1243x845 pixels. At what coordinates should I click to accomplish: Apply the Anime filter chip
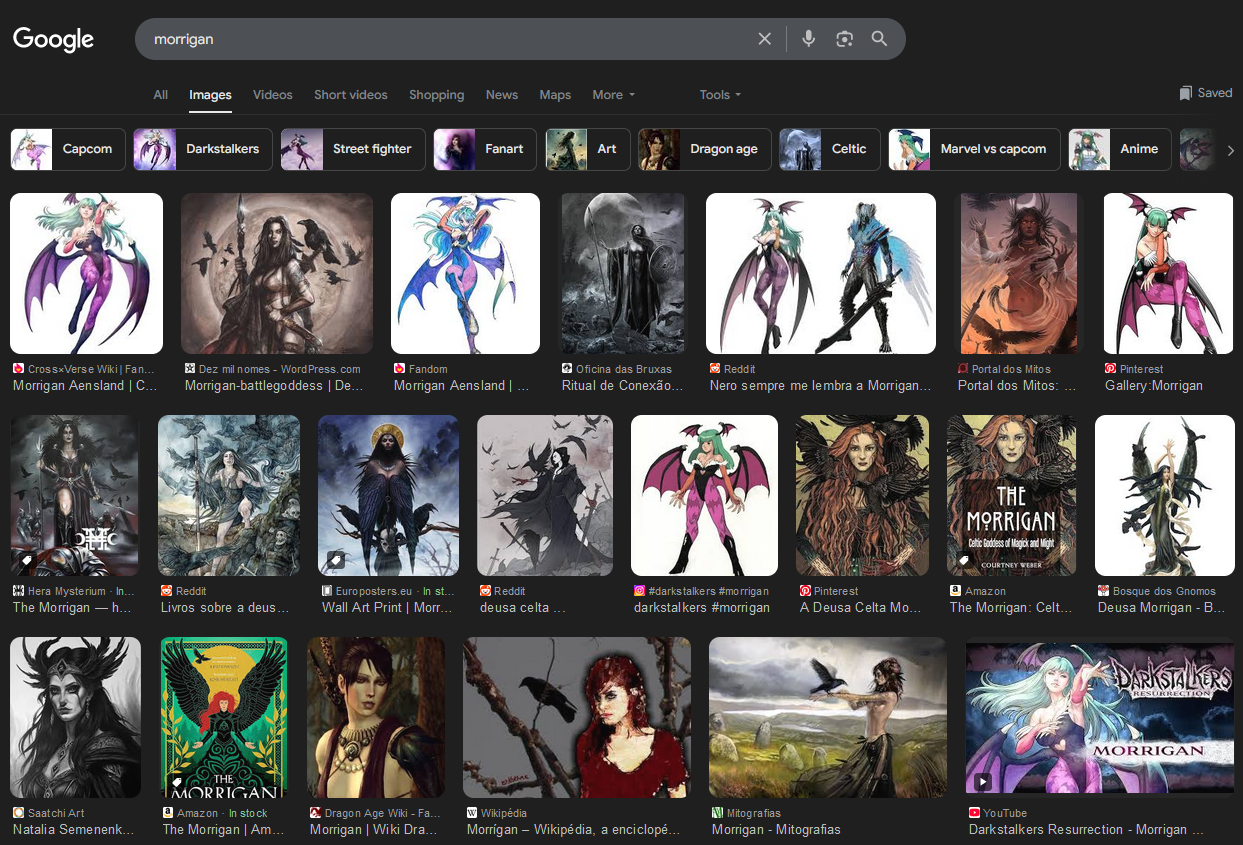coord(1120,149)
